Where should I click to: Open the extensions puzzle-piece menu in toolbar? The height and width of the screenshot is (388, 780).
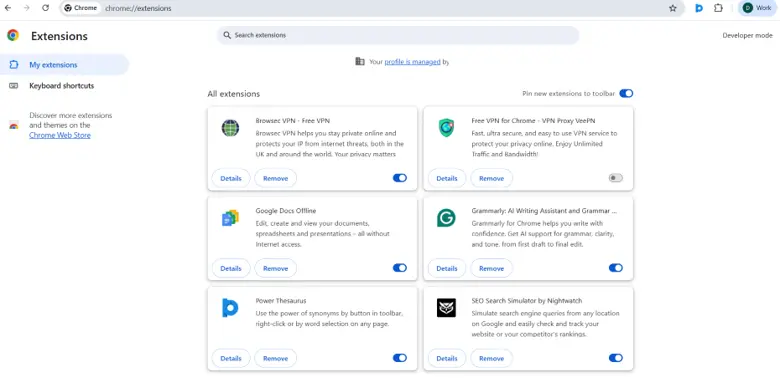click(x=718, y=8)
